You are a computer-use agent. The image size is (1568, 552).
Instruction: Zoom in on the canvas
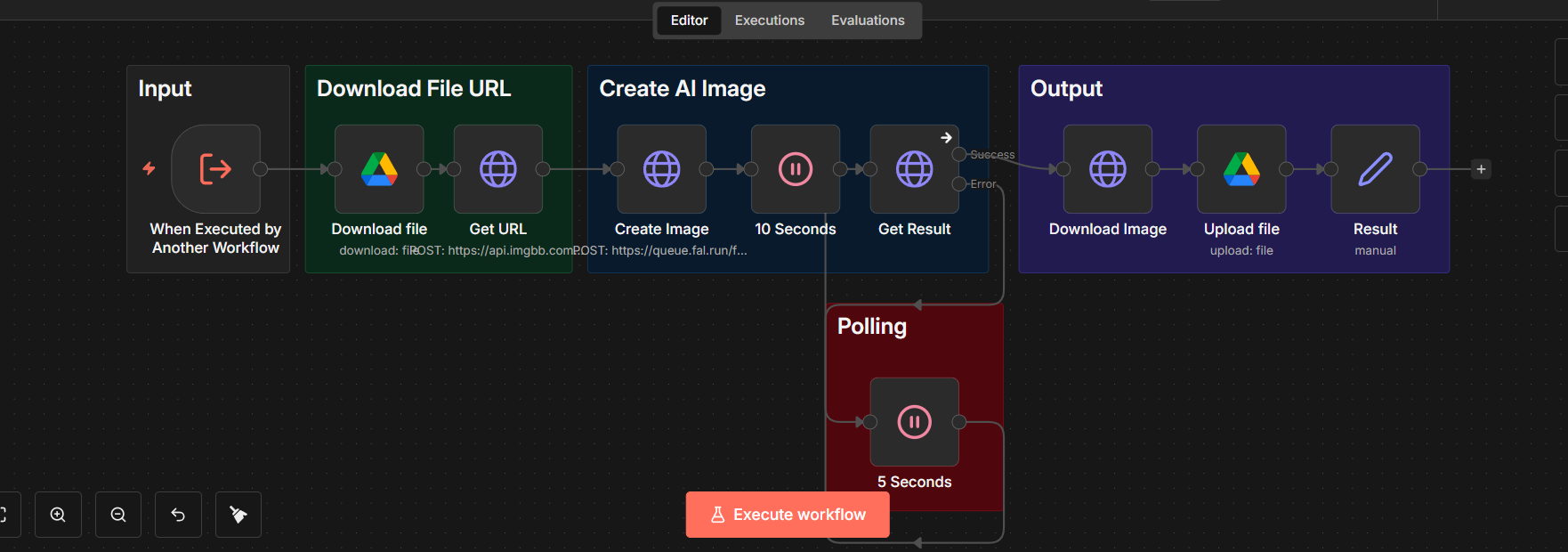coord(58,515)
